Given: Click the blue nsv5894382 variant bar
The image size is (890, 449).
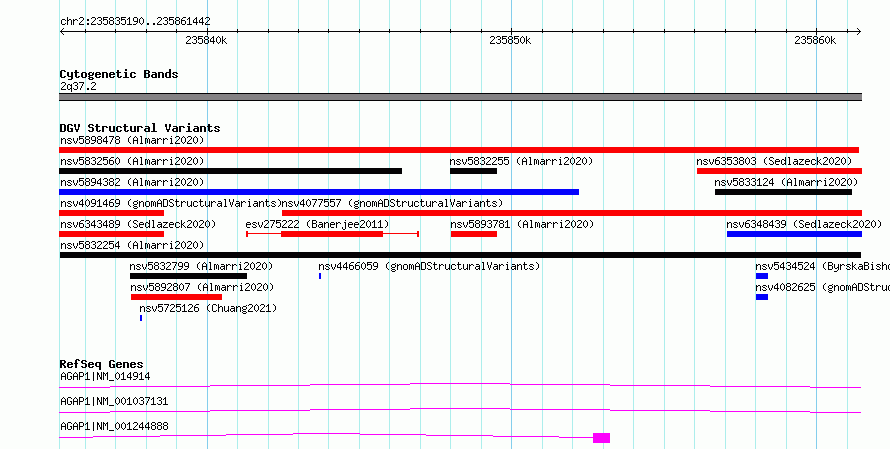Looking at the screenshot, I should 319,192.
